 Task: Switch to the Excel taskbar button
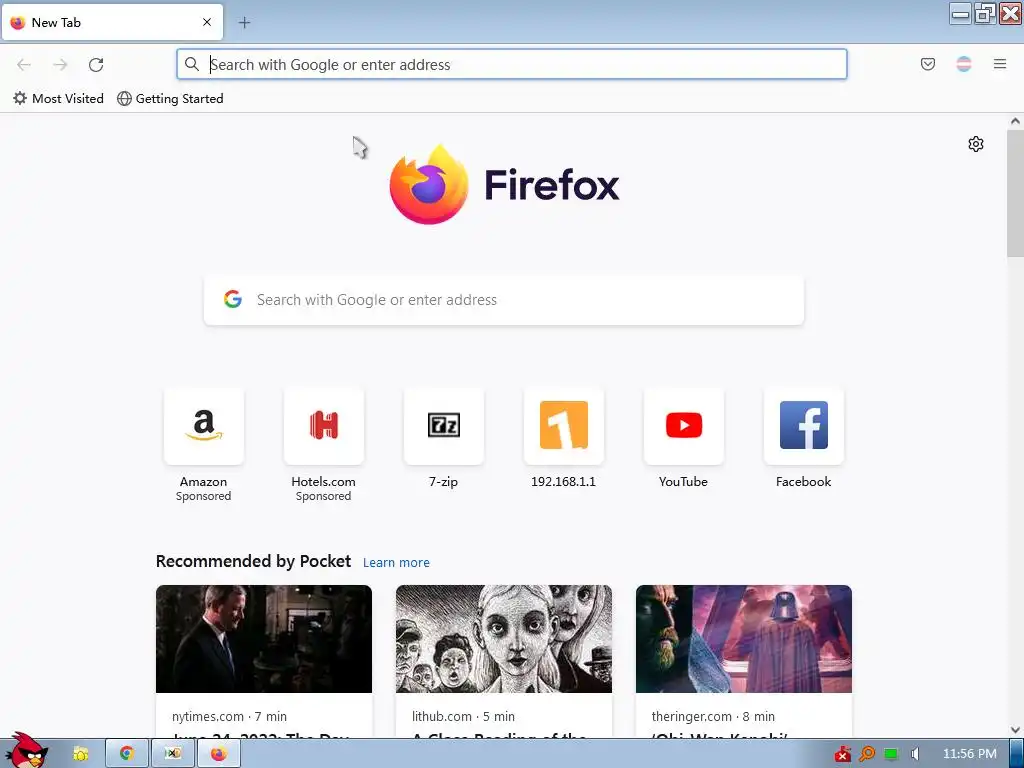(172, 754)
